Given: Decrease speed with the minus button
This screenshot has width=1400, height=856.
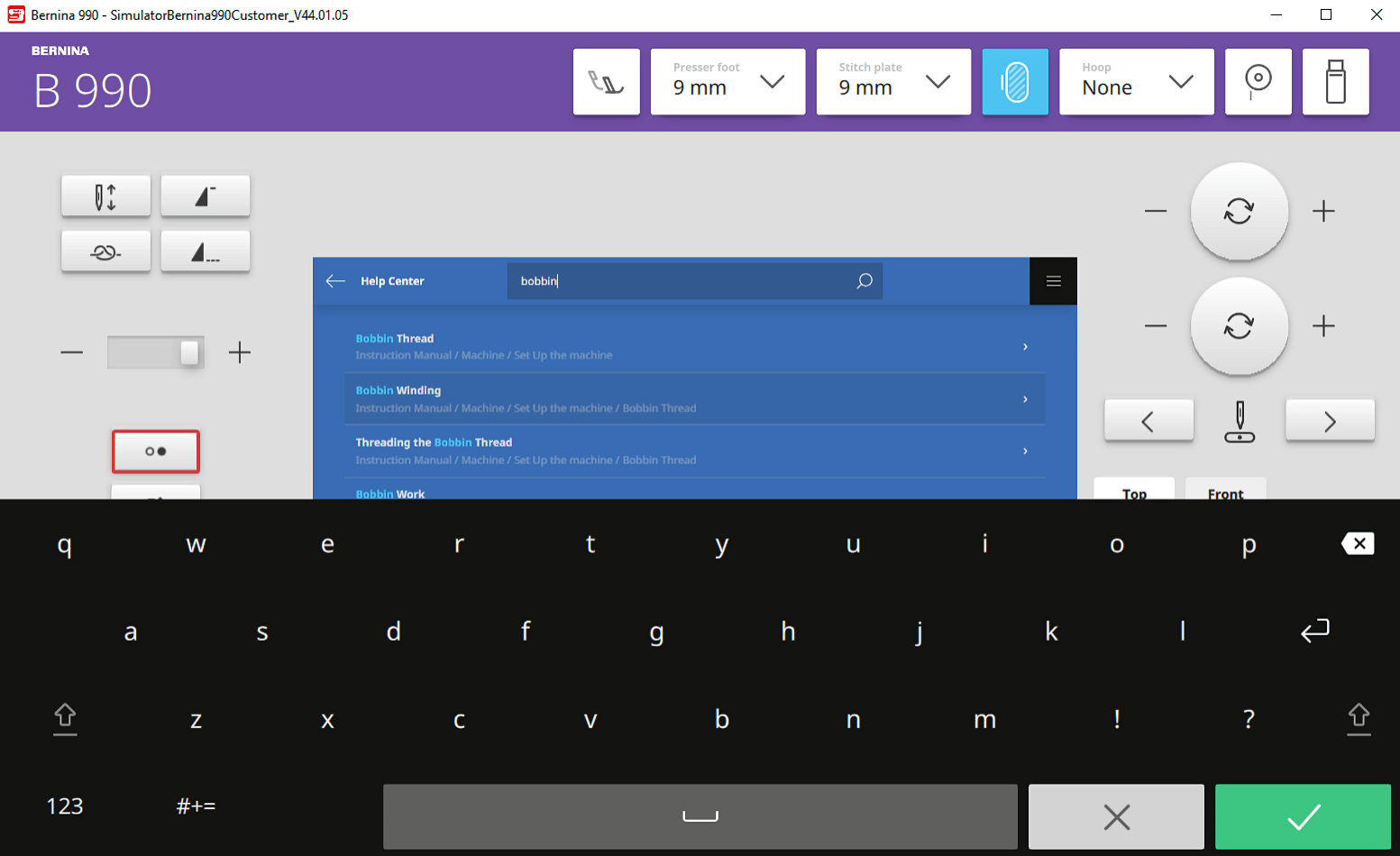Looking at the screenshot, I should (x=72, y=352).
